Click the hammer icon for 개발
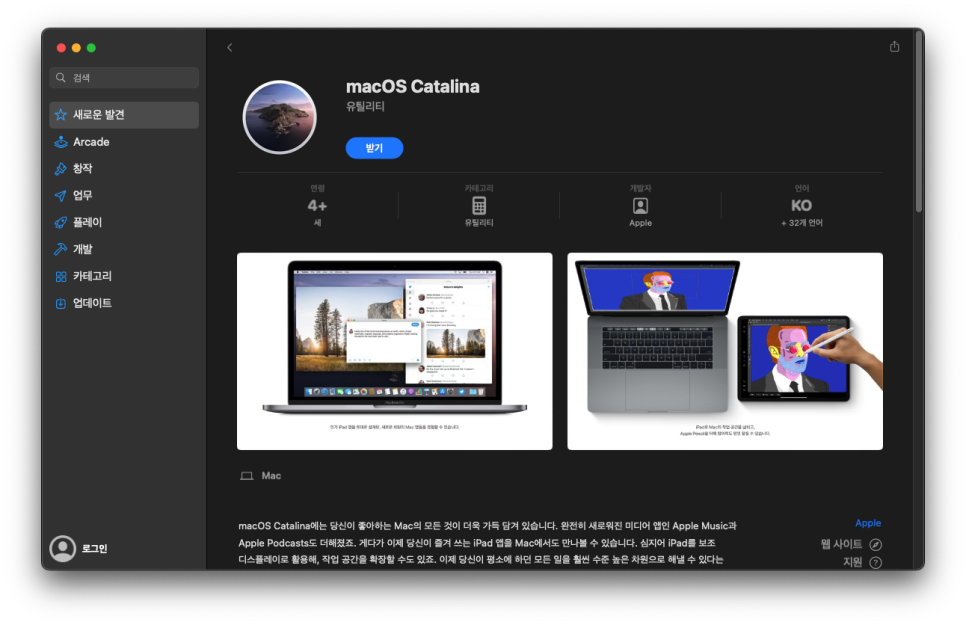The height and width of the screenshot is (625, 966). (x=60, y=249)
